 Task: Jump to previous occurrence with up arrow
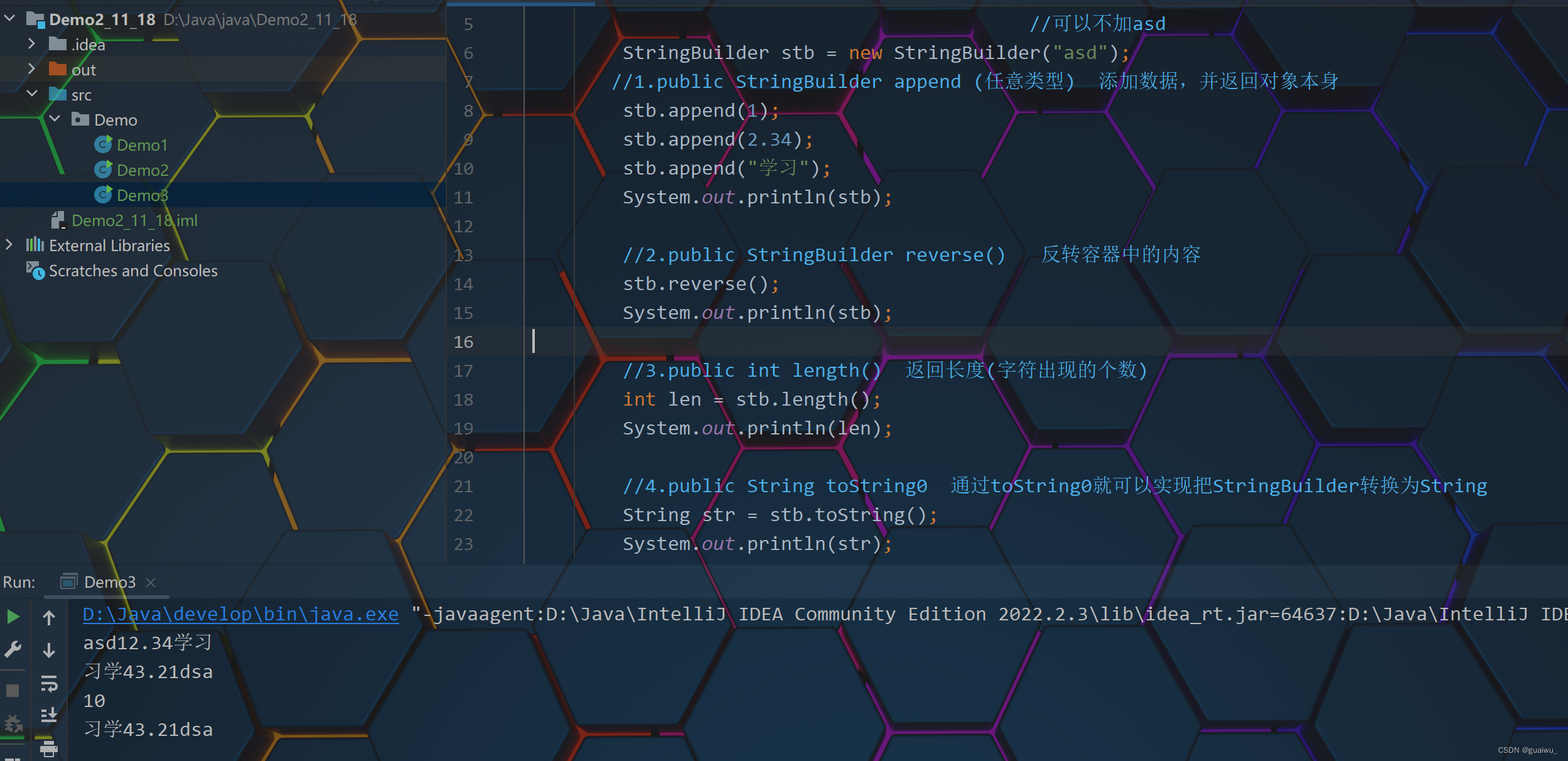[x=50, y=617]
